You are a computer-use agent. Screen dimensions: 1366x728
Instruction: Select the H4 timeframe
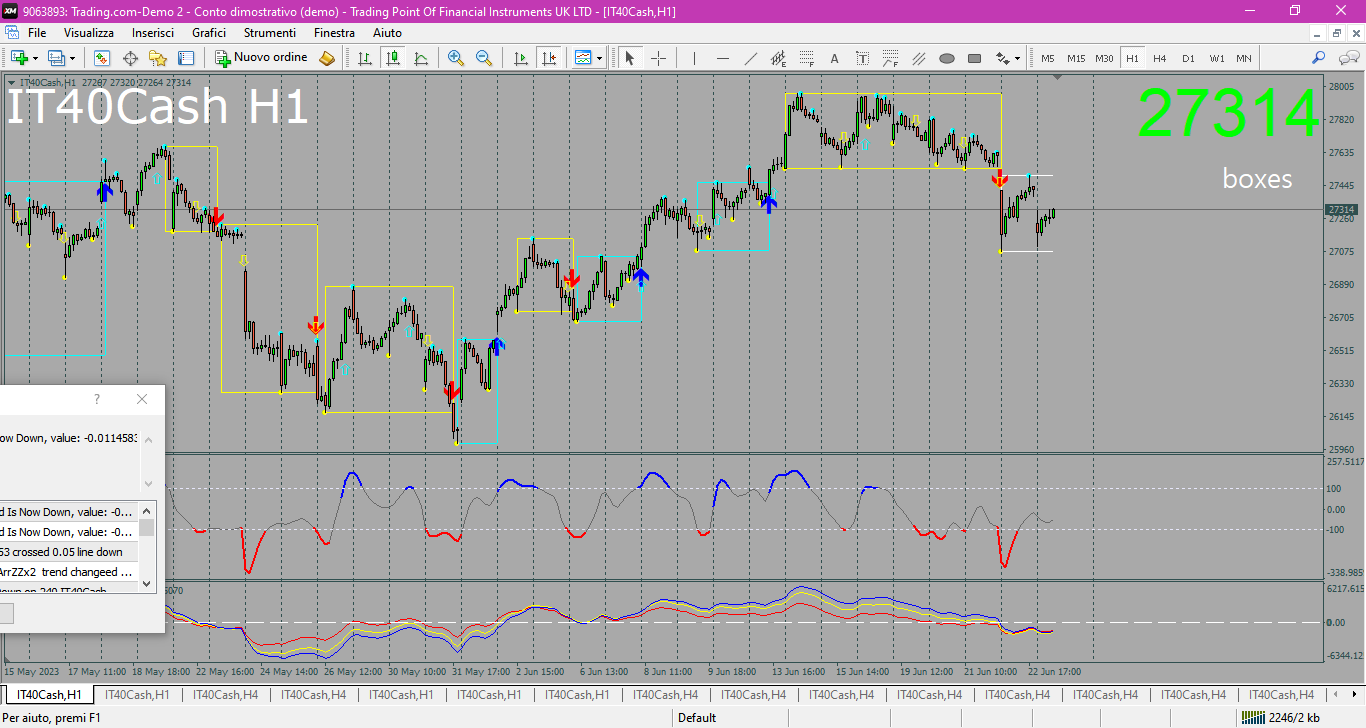[x=1160, y=58]
